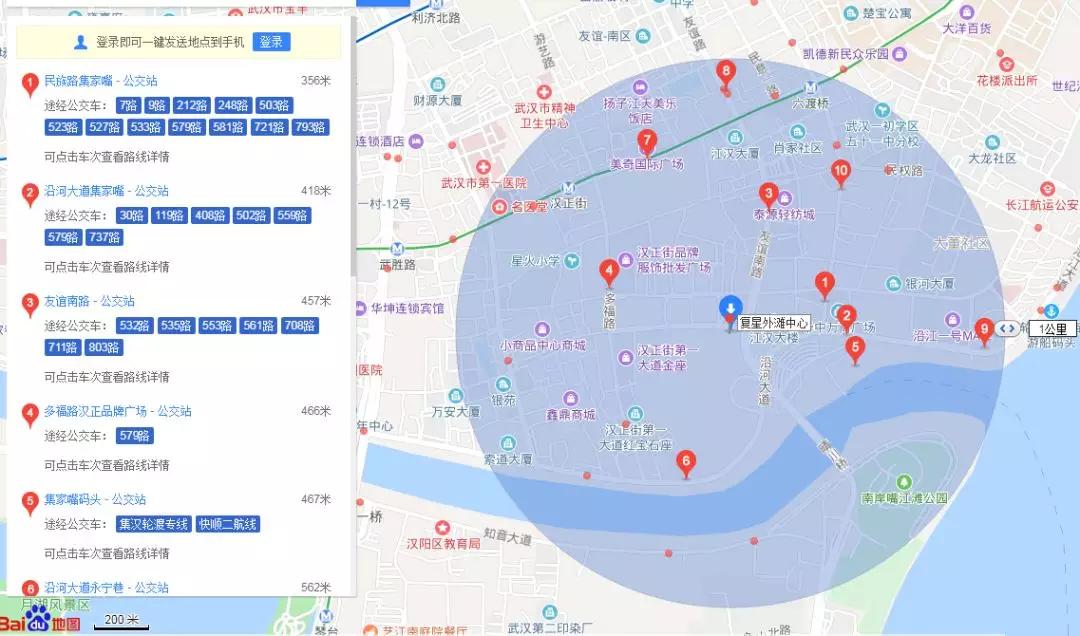
Task: Click the search radius drag handle
Action: (1007, 329)
